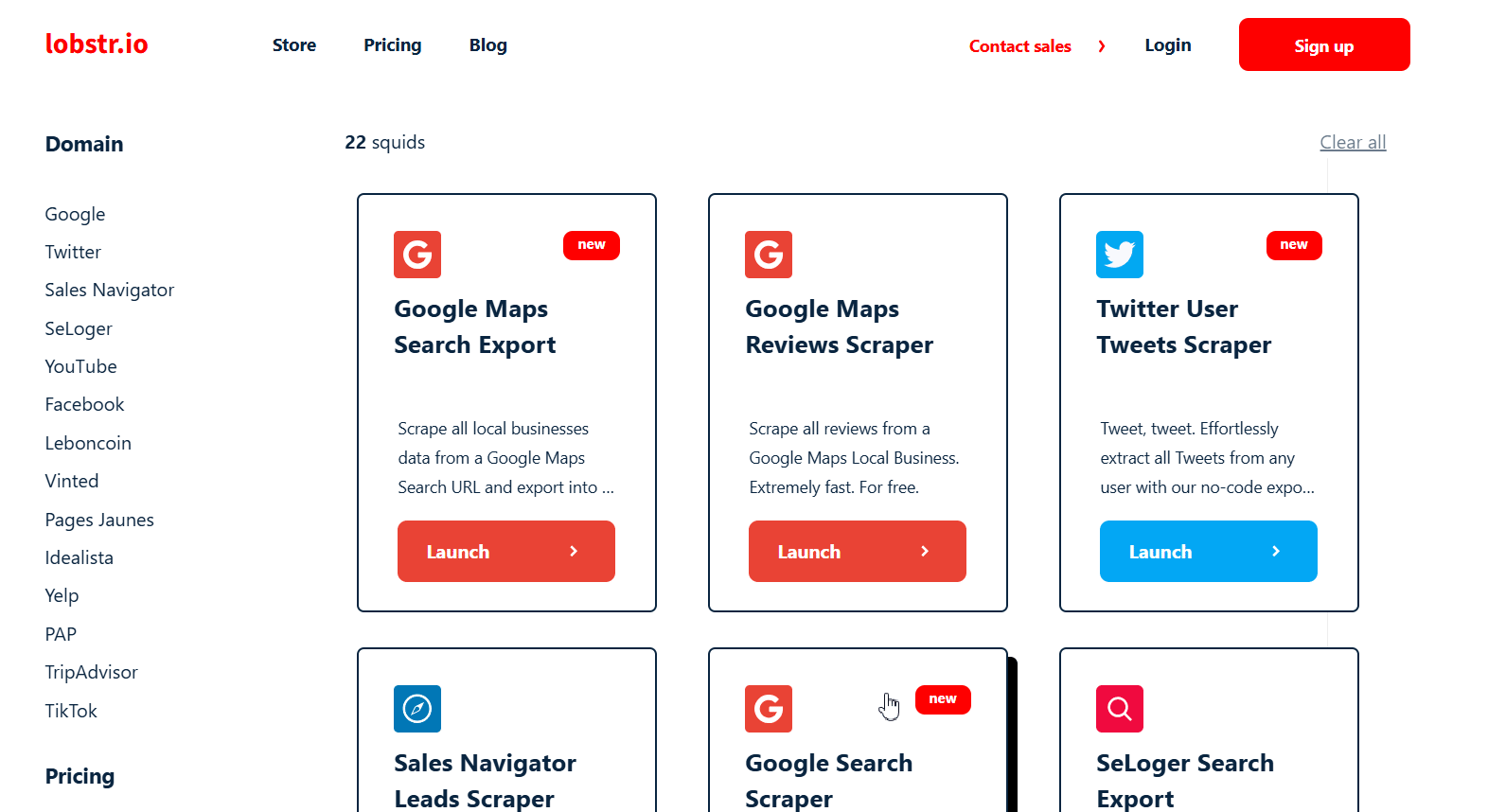Filter by Facebook domain
Image resolution: width=1488 pixels, height=812 pixels.
(x=84, y=405)
